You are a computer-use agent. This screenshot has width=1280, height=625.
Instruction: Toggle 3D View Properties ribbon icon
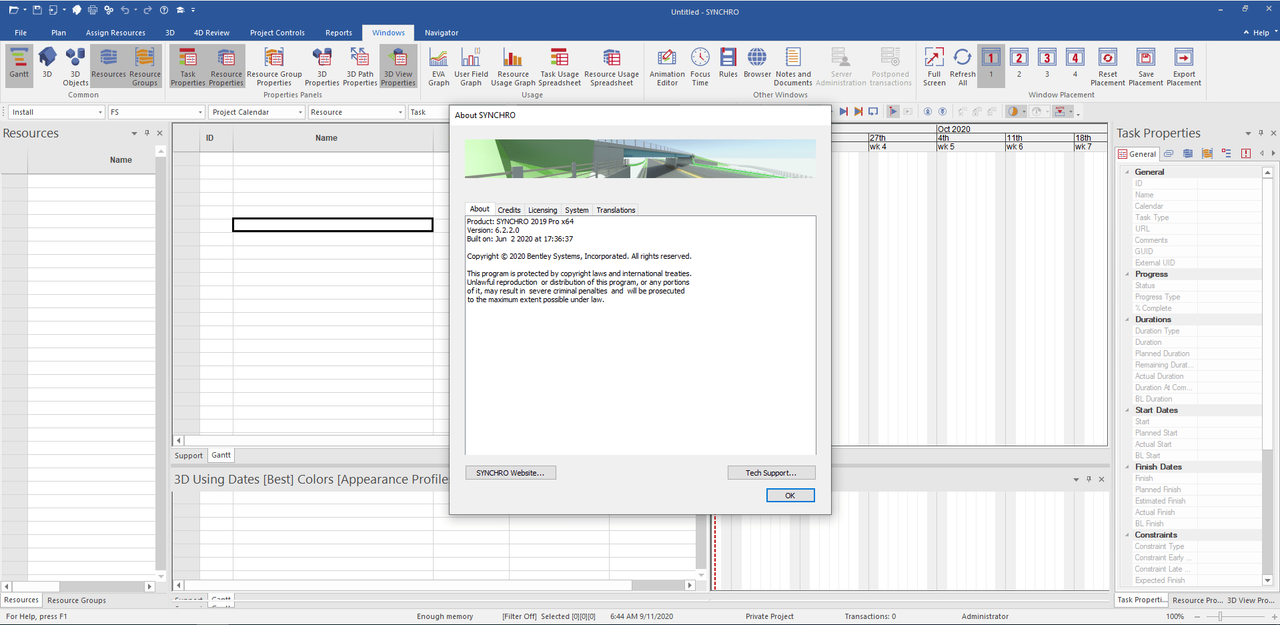pyautogui.click(x=398, y=66)
